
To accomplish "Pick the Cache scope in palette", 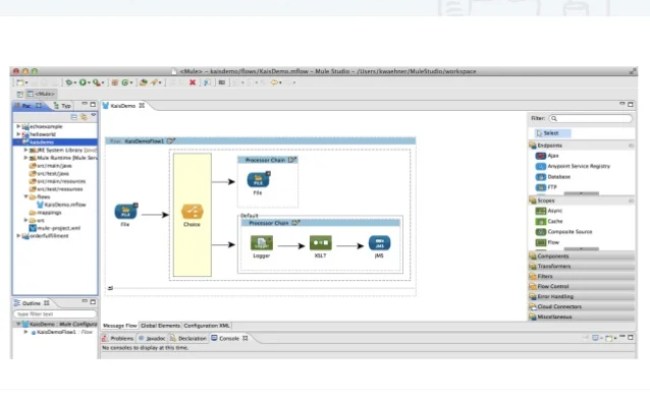I will pos(549,221).
